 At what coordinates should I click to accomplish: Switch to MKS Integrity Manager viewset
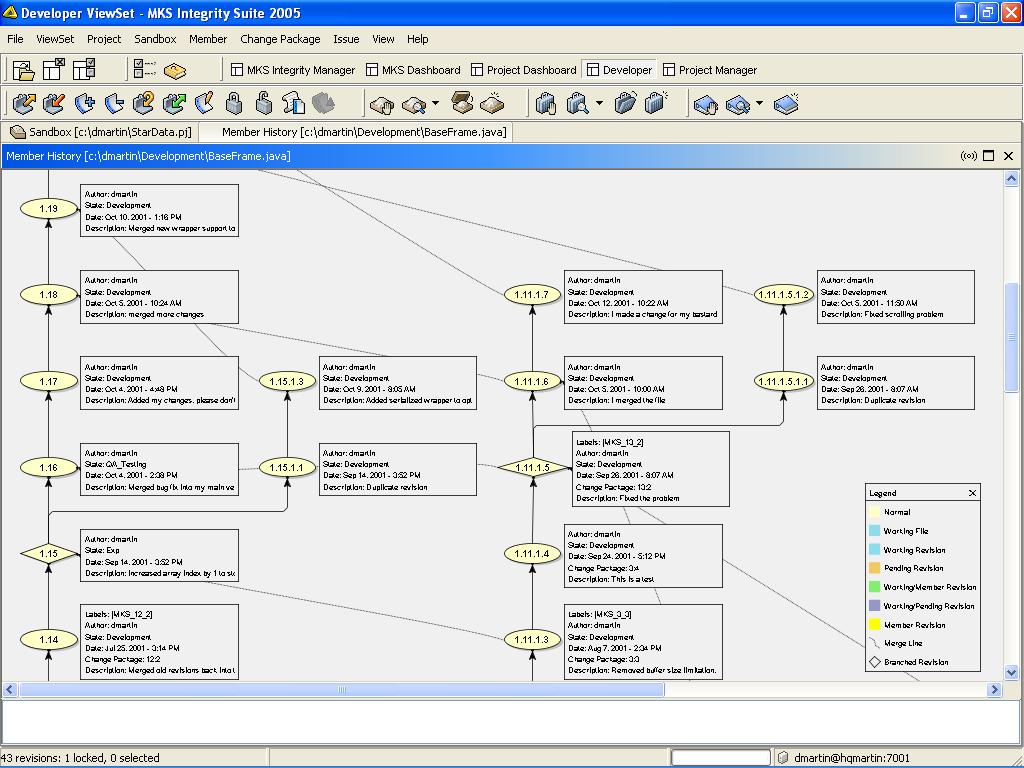click(293, 70)
